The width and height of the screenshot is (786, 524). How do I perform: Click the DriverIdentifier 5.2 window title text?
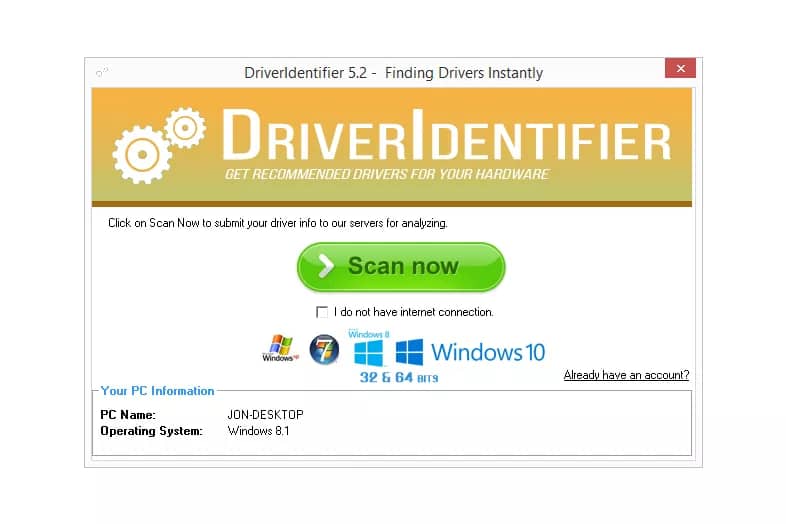tap(394, 73)
